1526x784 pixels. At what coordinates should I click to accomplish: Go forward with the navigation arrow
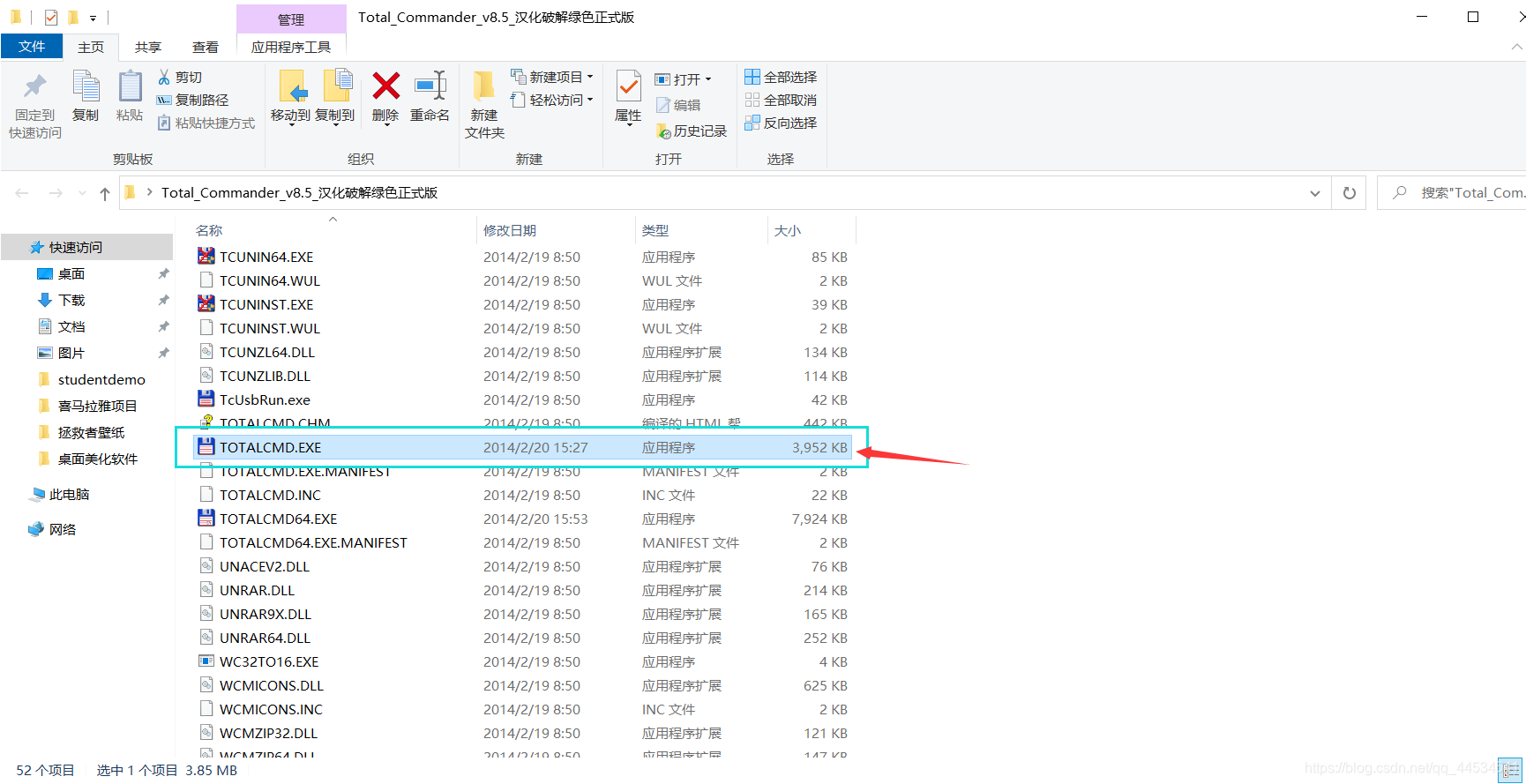point(56,193)
